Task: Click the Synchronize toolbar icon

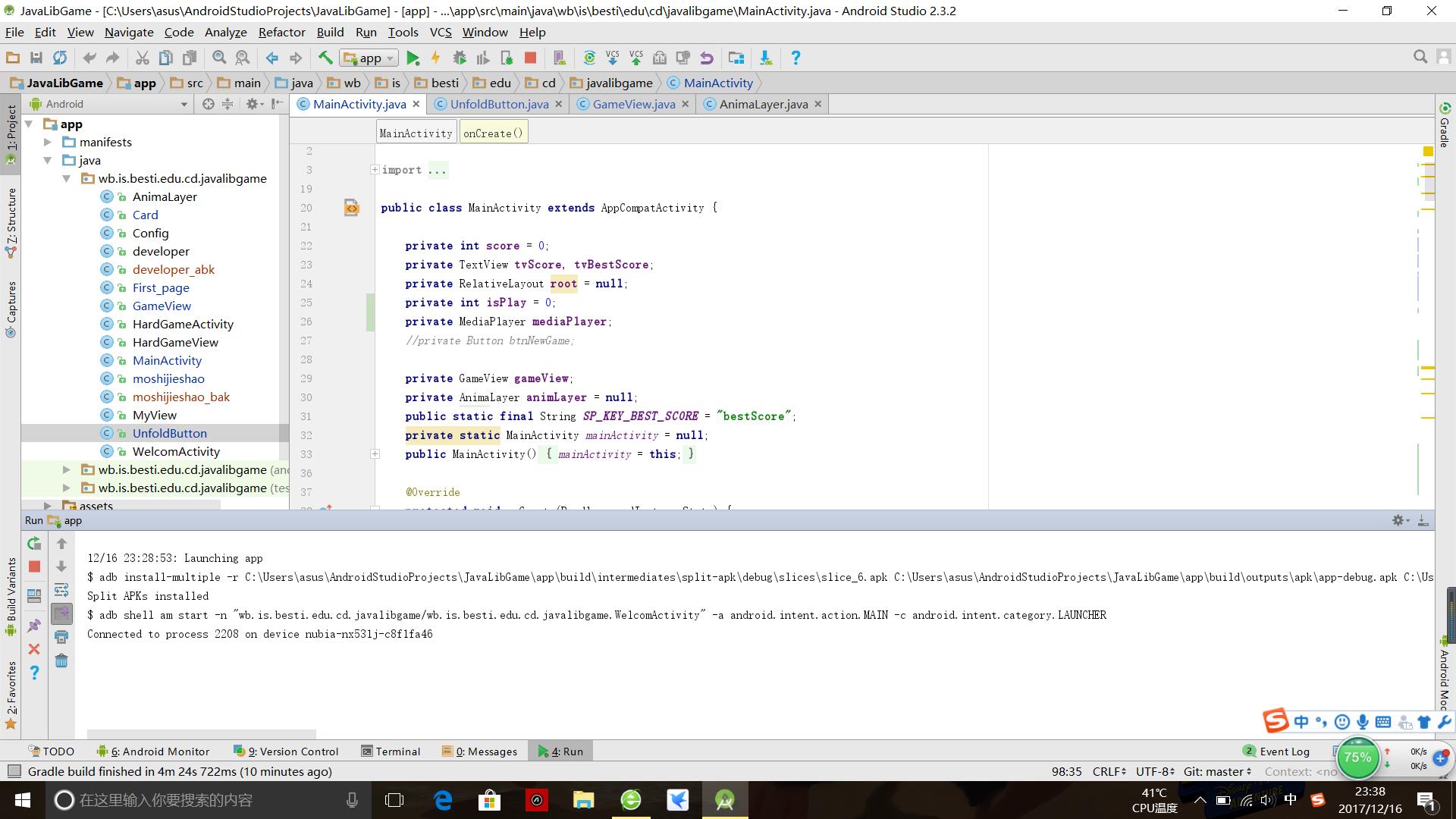Action: [x=59, y=58]
